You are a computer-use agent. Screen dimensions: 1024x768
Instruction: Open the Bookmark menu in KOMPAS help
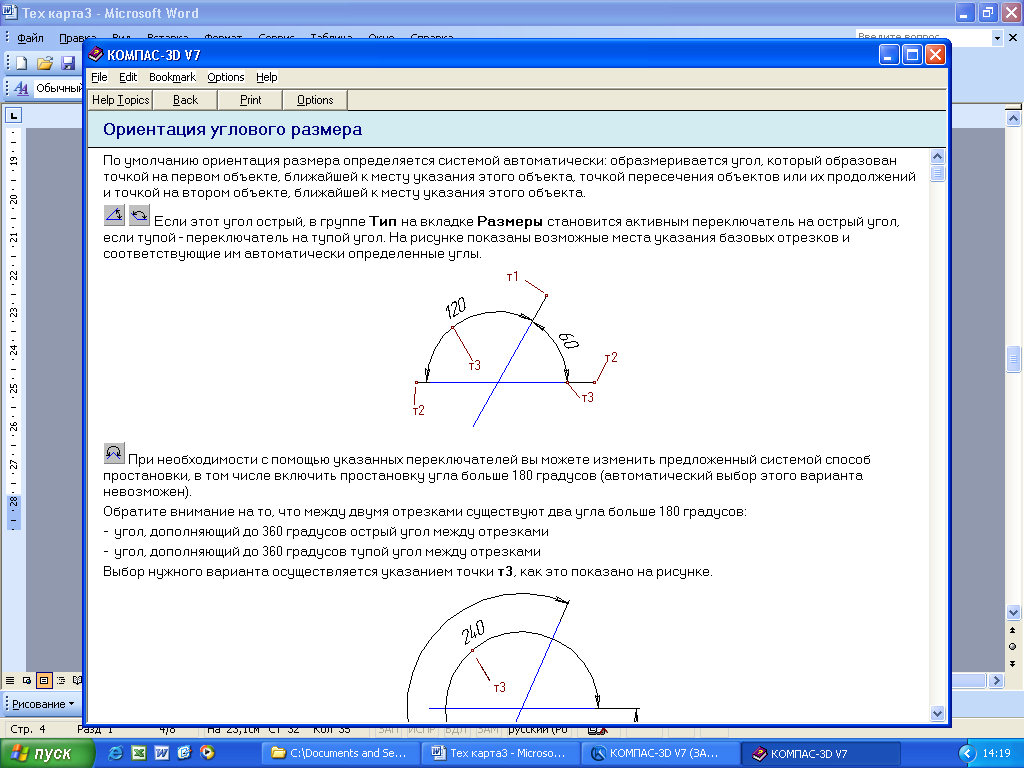(x=172, y=77)
